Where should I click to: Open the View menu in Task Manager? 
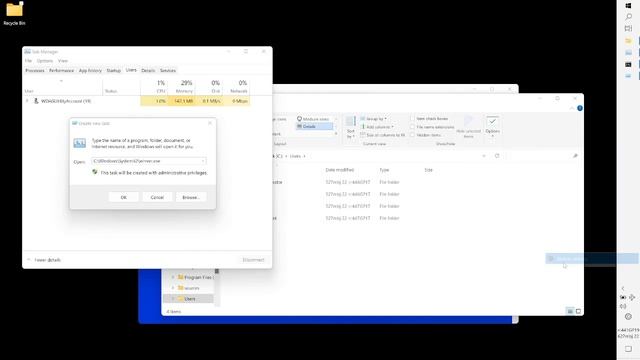pos(63,61)
